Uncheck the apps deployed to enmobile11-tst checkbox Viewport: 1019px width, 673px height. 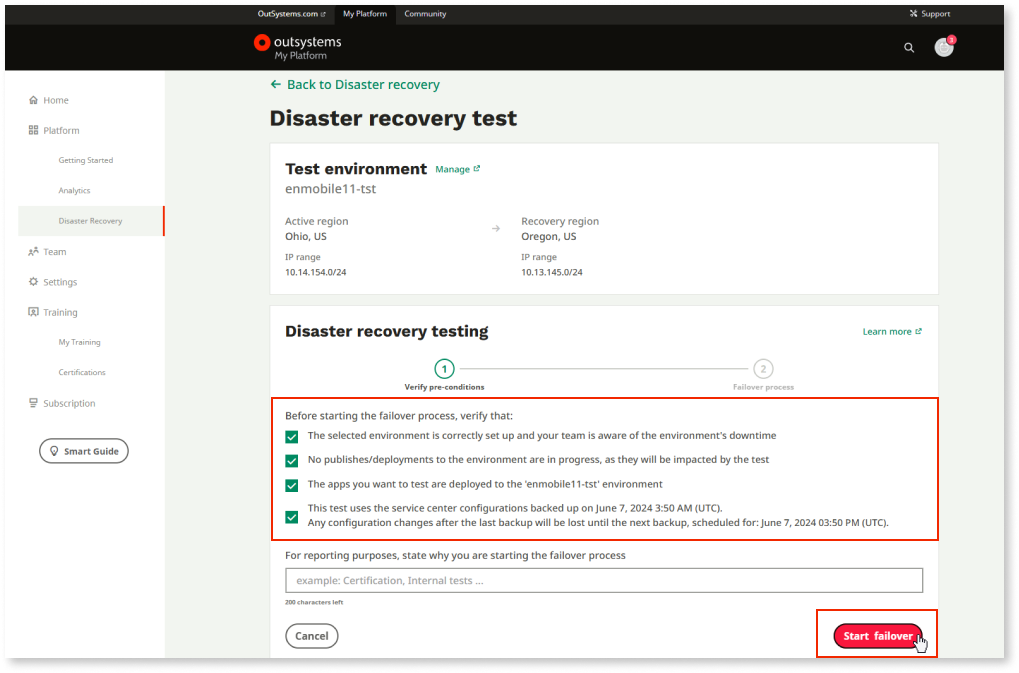click(291, 486)
